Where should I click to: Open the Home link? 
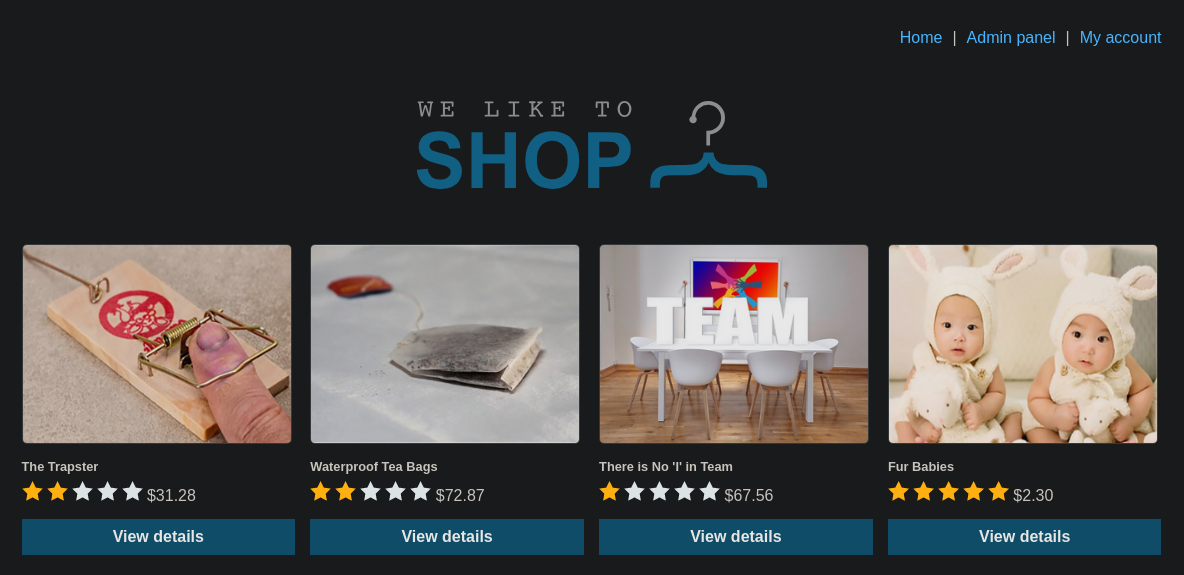click(920, 38)
